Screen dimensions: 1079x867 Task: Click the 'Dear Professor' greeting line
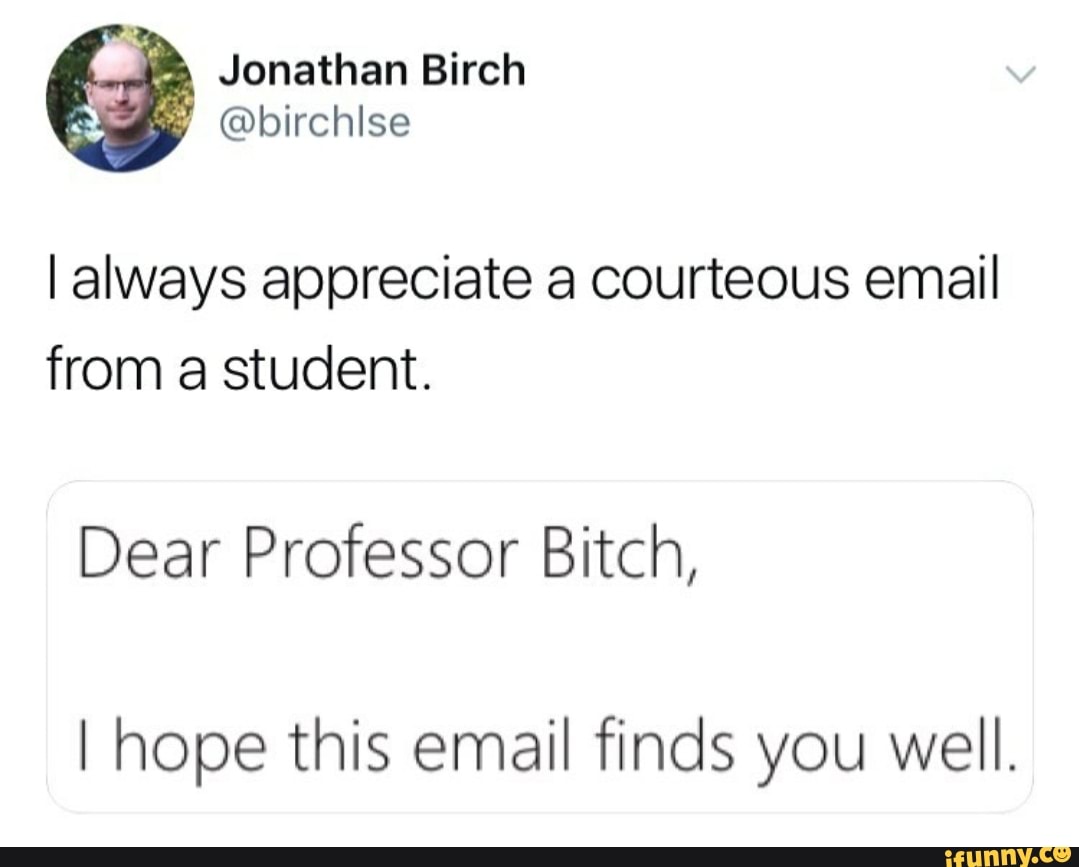pyautogui.click(x=389, y=551)
